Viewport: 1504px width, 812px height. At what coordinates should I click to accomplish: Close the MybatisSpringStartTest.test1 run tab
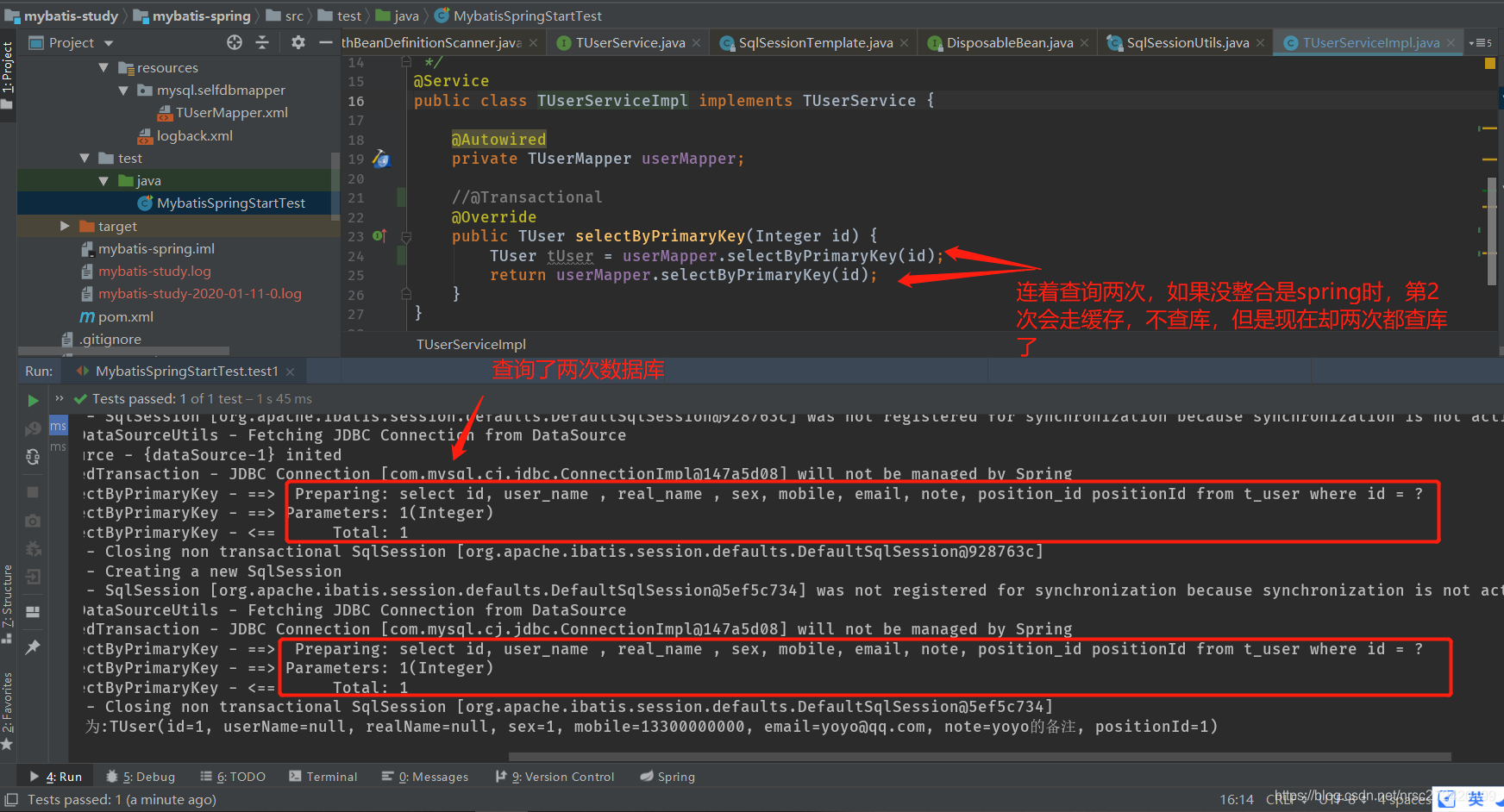pos(291,372)
